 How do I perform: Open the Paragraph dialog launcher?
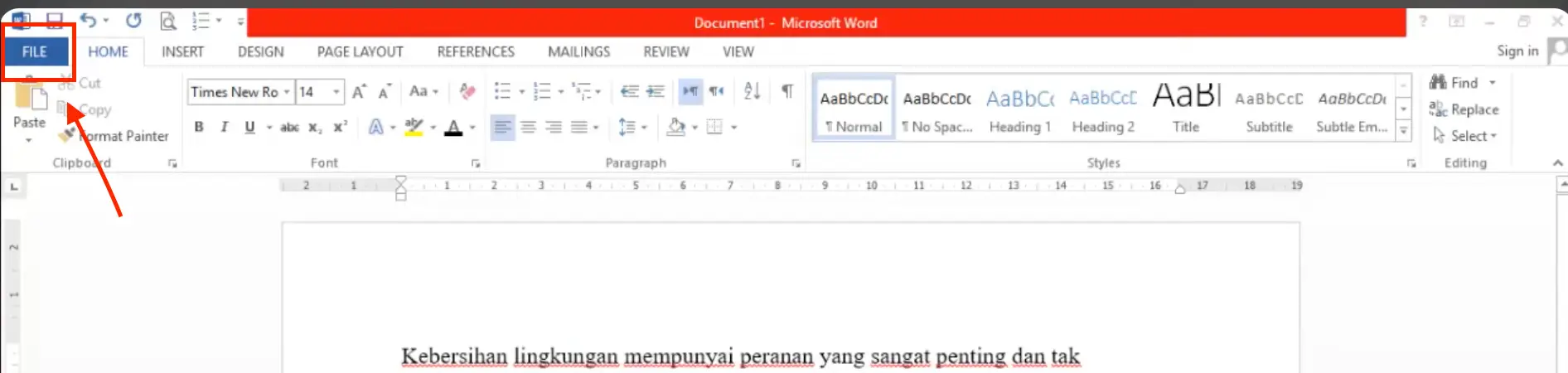pyautogui.click(x=796, y=163)
